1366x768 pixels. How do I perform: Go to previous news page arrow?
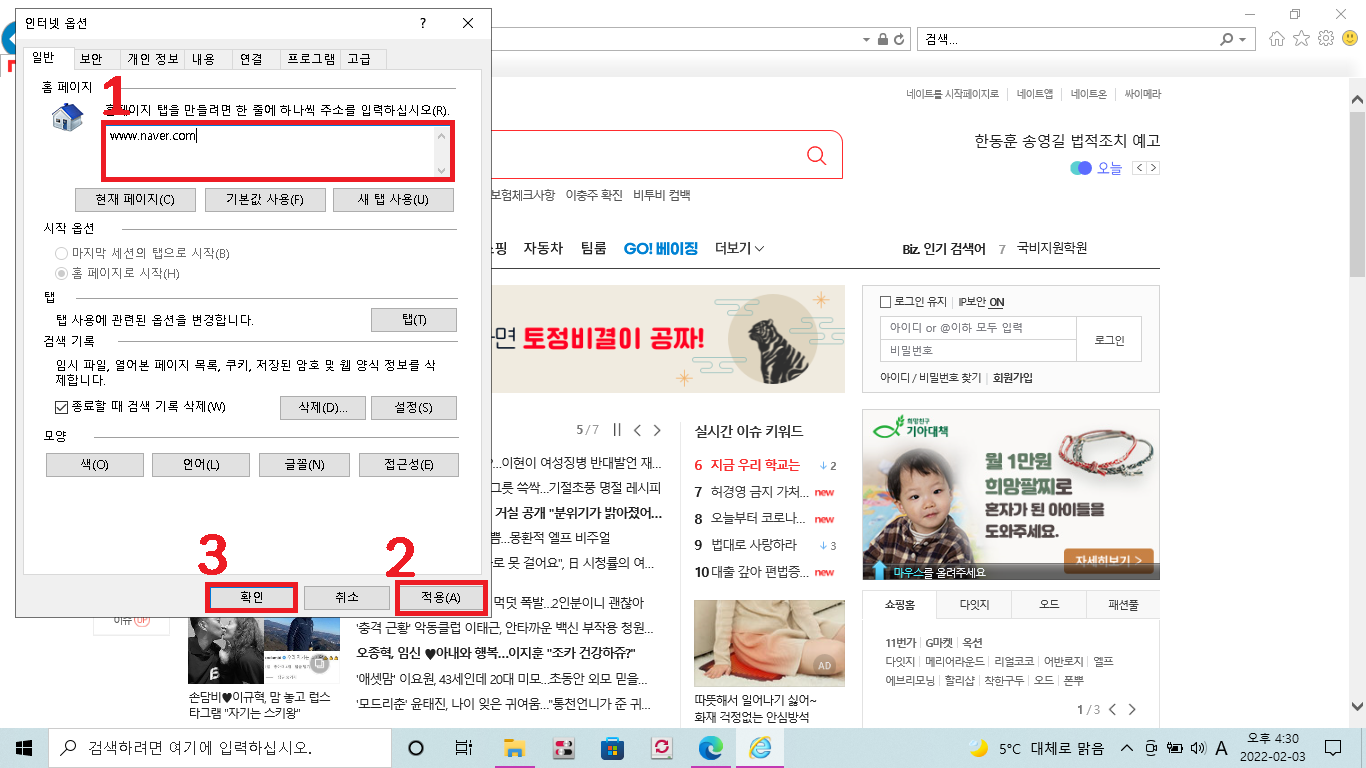(x=637, y=430)
